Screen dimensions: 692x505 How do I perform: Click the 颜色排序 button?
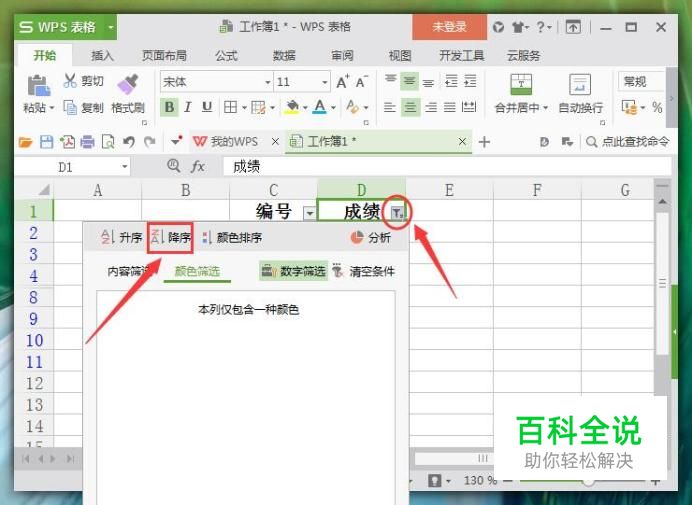(232, 238)
